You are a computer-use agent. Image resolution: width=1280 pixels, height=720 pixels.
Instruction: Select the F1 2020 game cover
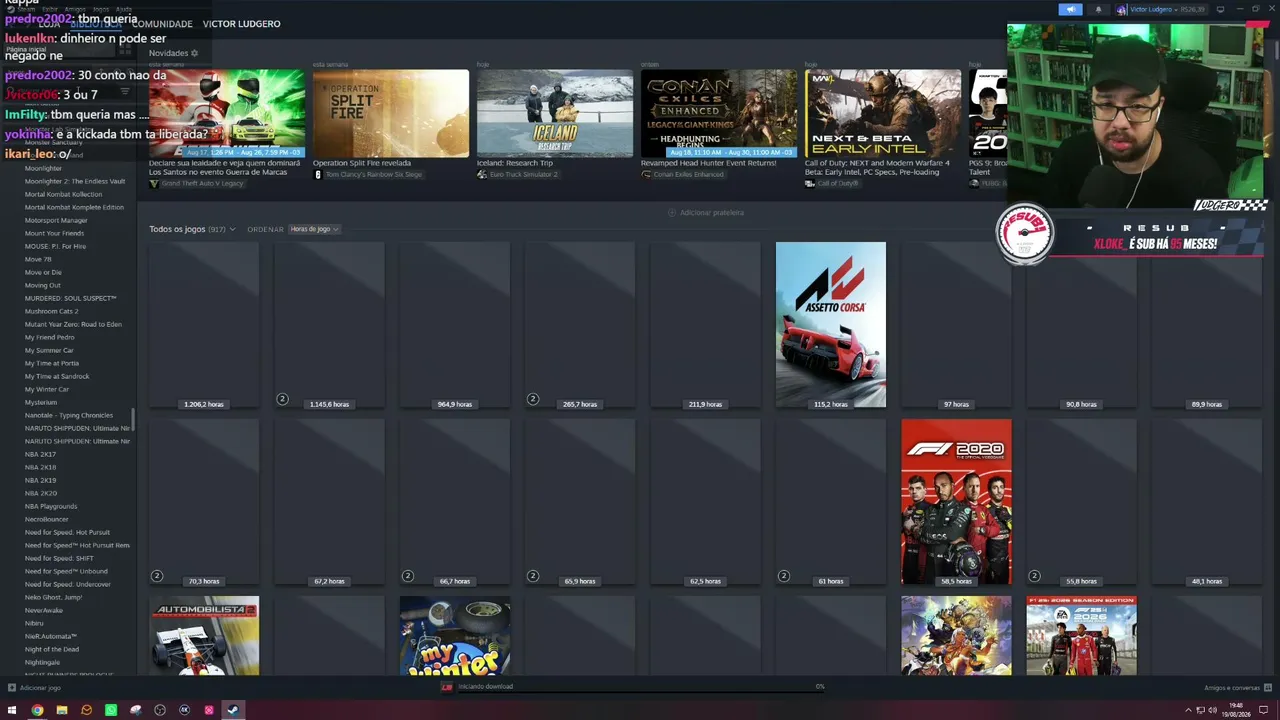[x=956, y=502]
